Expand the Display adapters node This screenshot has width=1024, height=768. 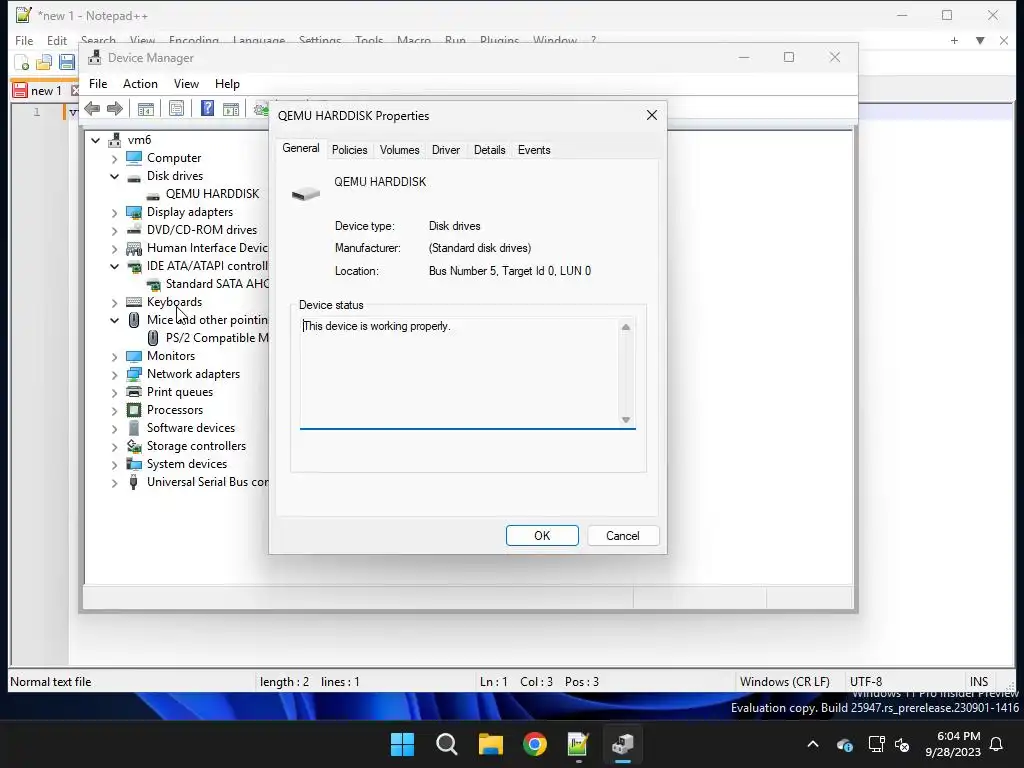click(x=114, y=212)
